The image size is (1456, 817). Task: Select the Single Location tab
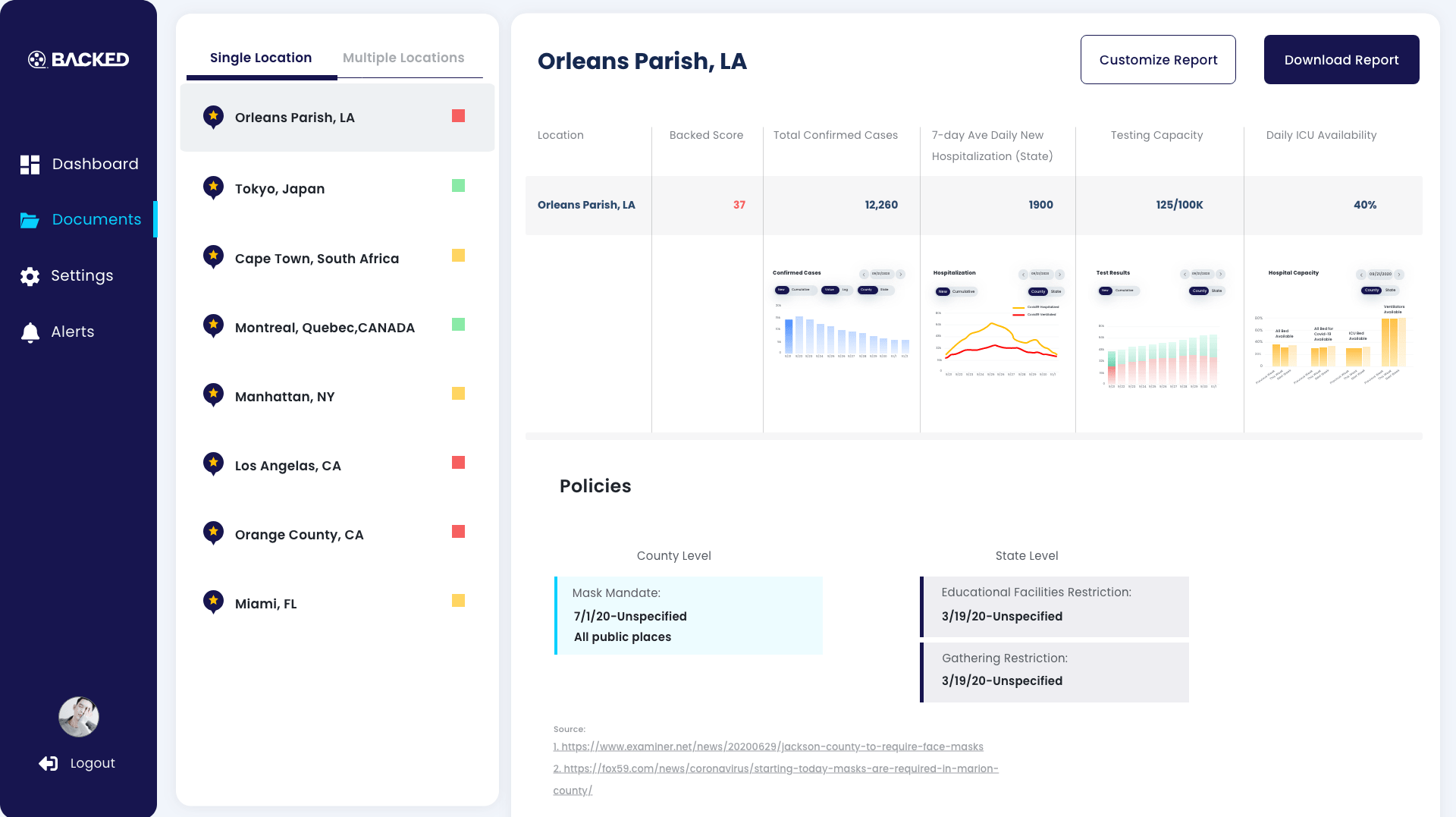click(x=261, y=58)
